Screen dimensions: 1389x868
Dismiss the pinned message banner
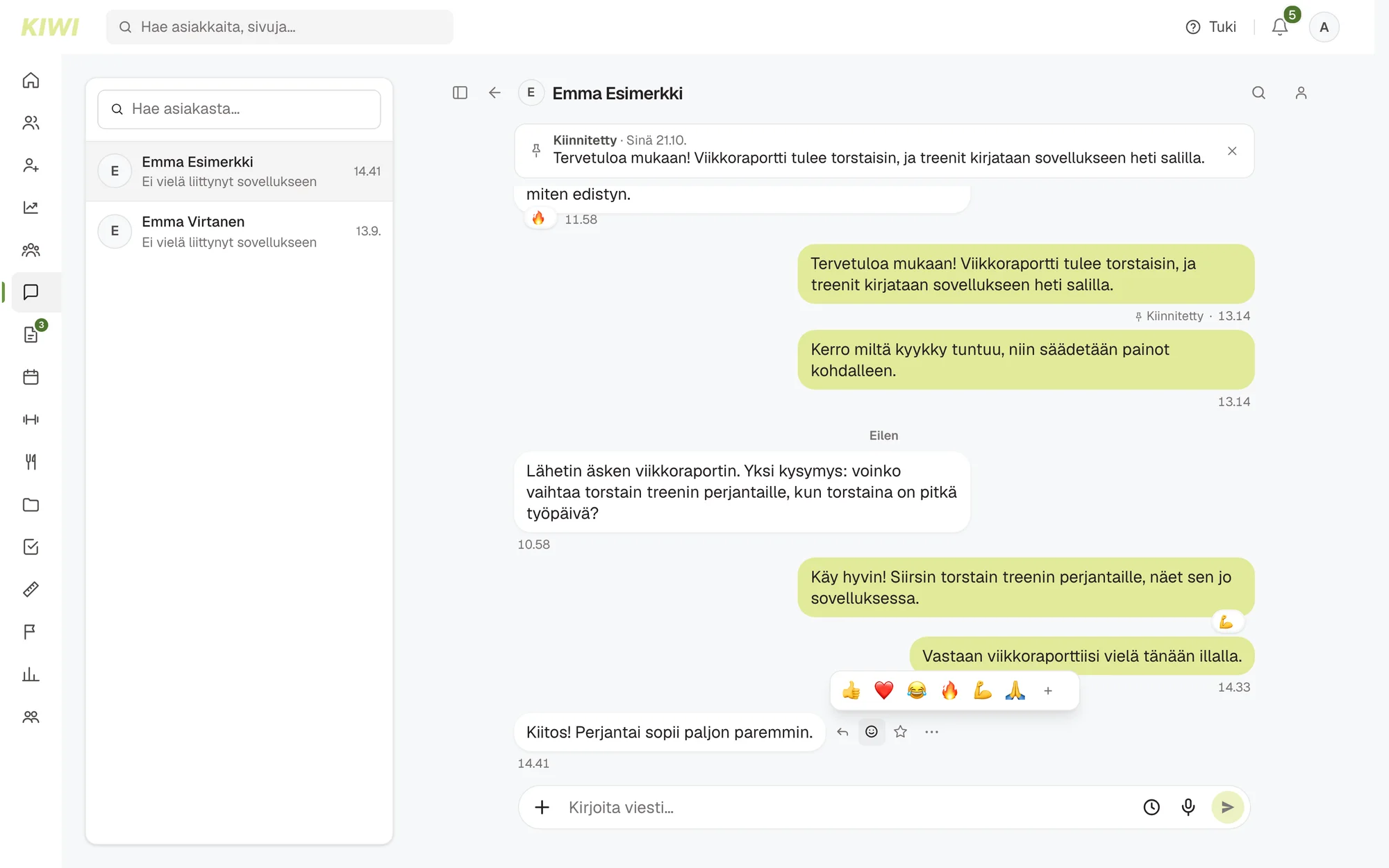pyautogui.click(x=1232, y=151)
